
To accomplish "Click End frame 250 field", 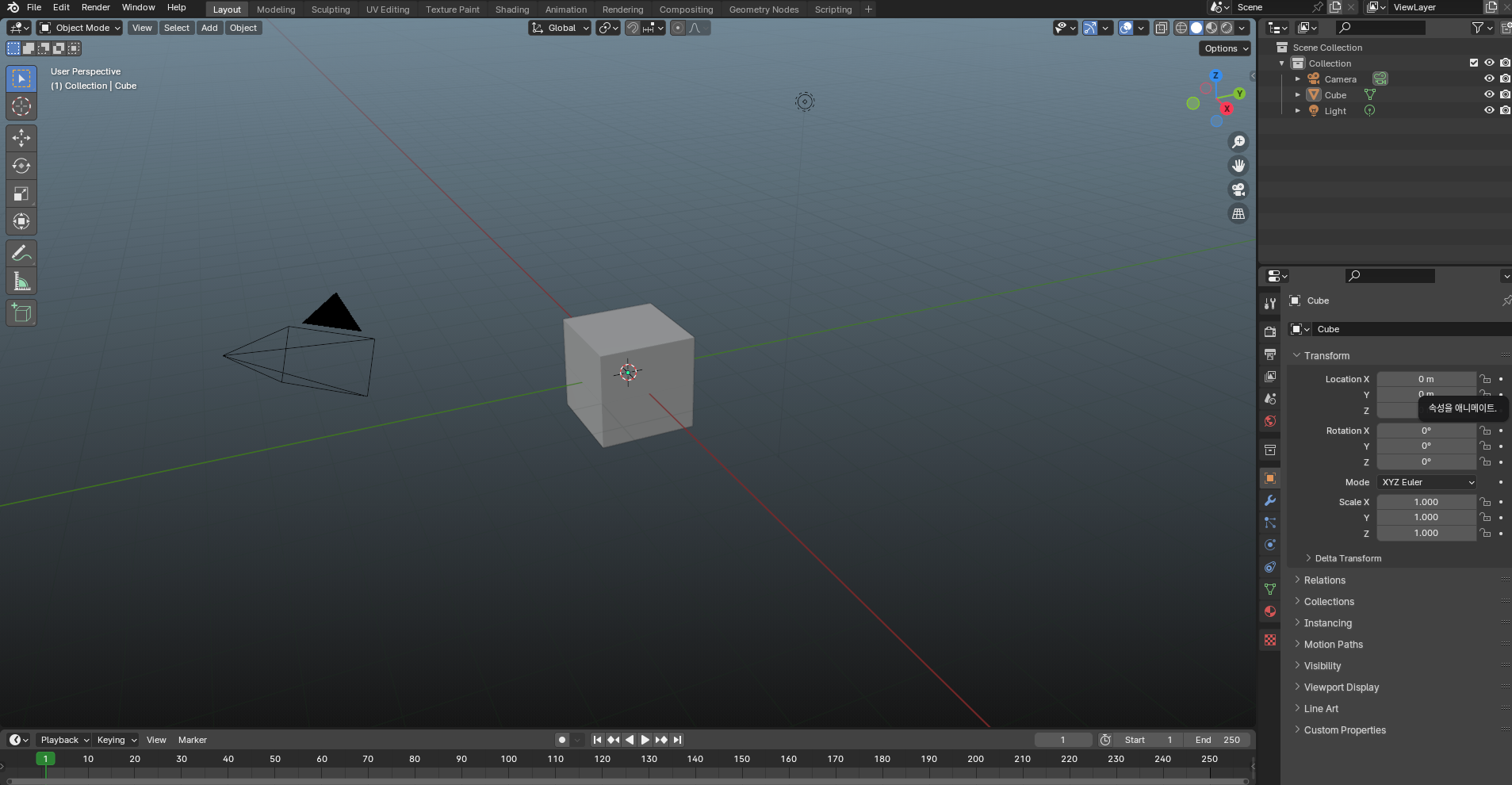I will (x=1217, y=740).
